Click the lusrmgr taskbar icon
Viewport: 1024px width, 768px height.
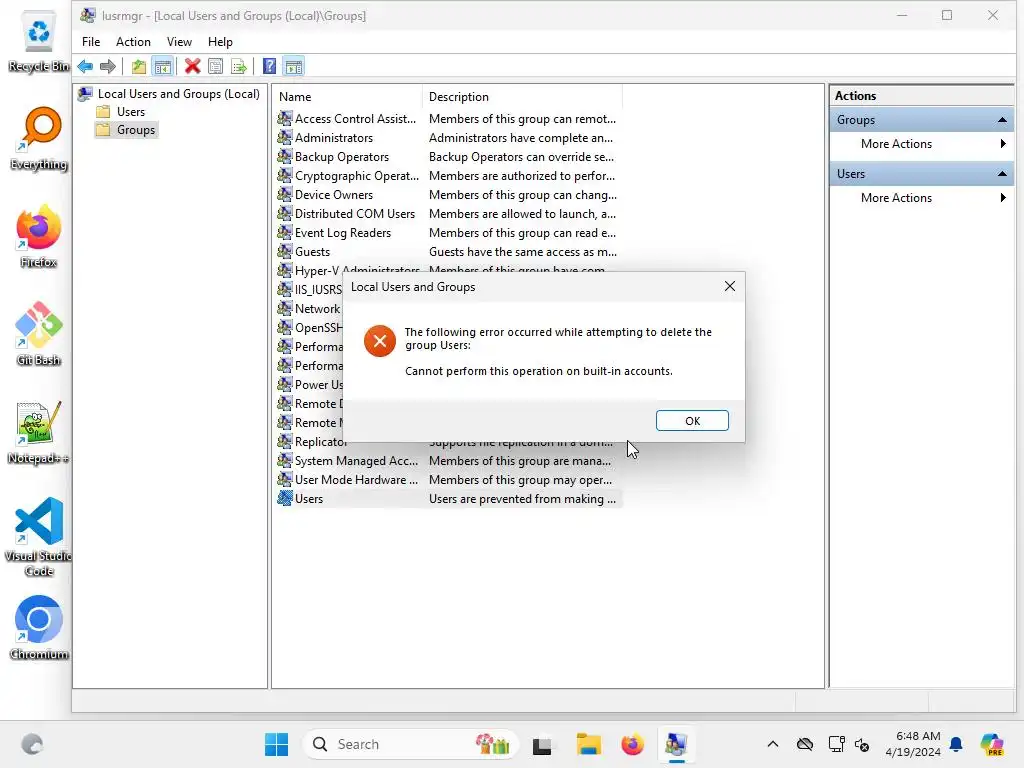(x=676, y=744)
